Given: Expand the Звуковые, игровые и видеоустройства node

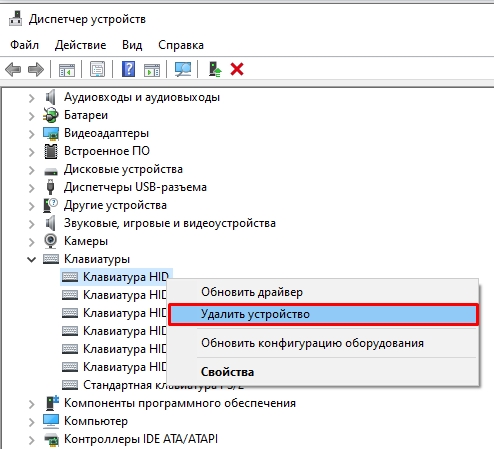Looking at the screenshot, I should [x=32, y=224].
